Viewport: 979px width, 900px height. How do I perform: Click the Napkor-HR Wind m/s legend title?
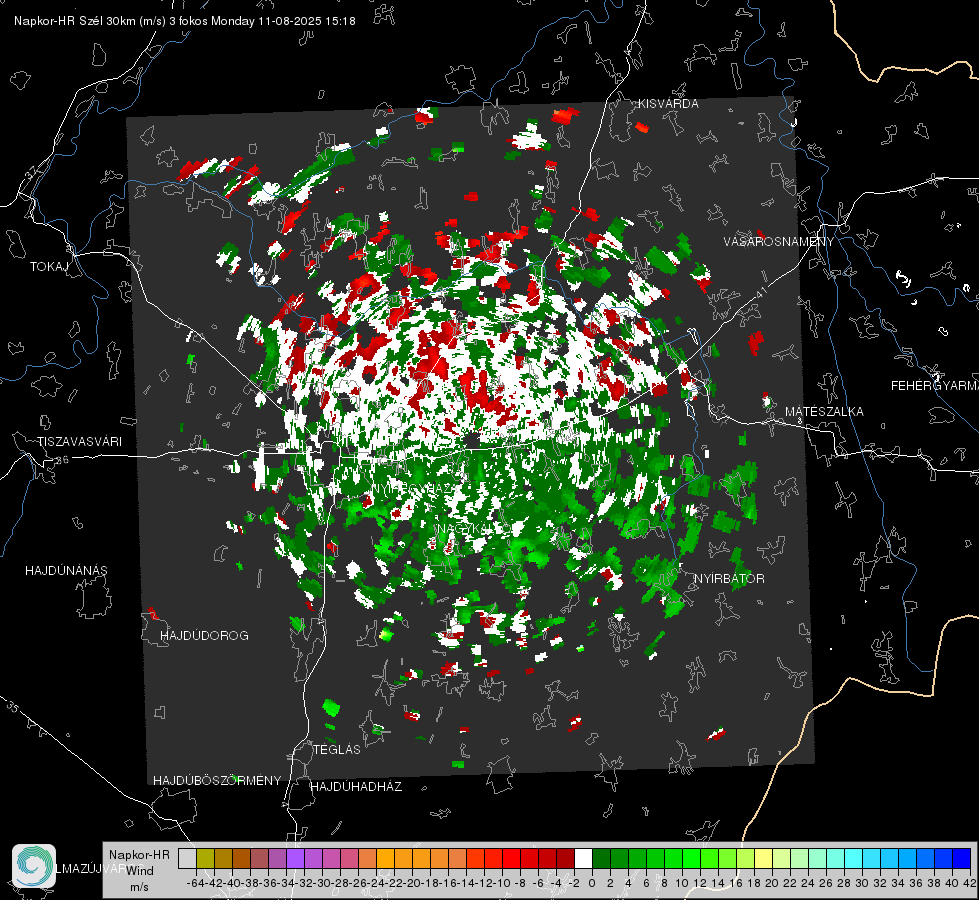click(139, 871)
